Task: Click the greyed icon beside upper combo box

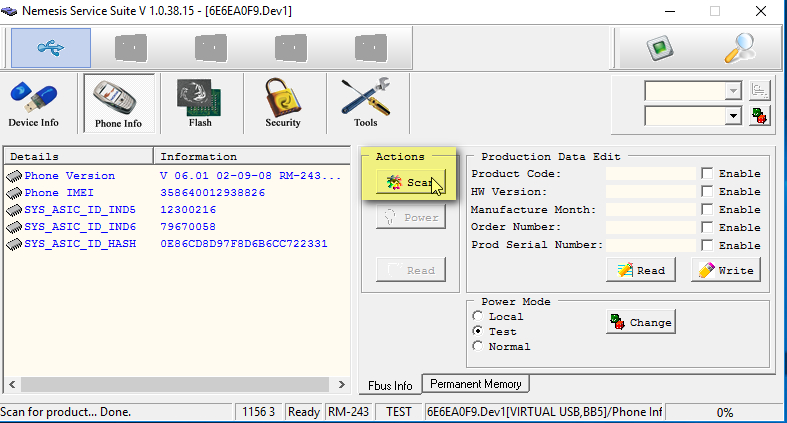Action: tap(759, 91)
